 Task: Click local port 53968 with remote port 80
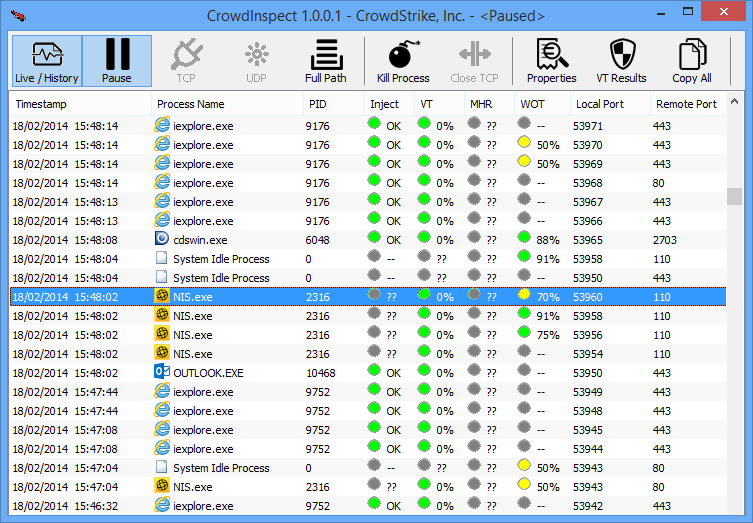pyautogui.click(x=588, y=183)
